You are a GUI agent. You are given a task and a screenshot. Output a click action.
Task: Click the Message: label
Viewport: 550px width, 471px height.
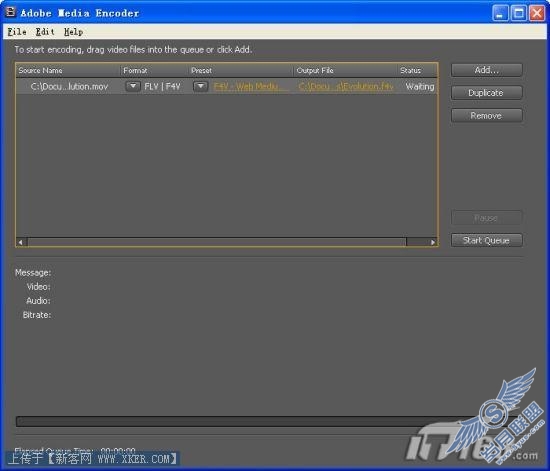[x=33, y=272]
